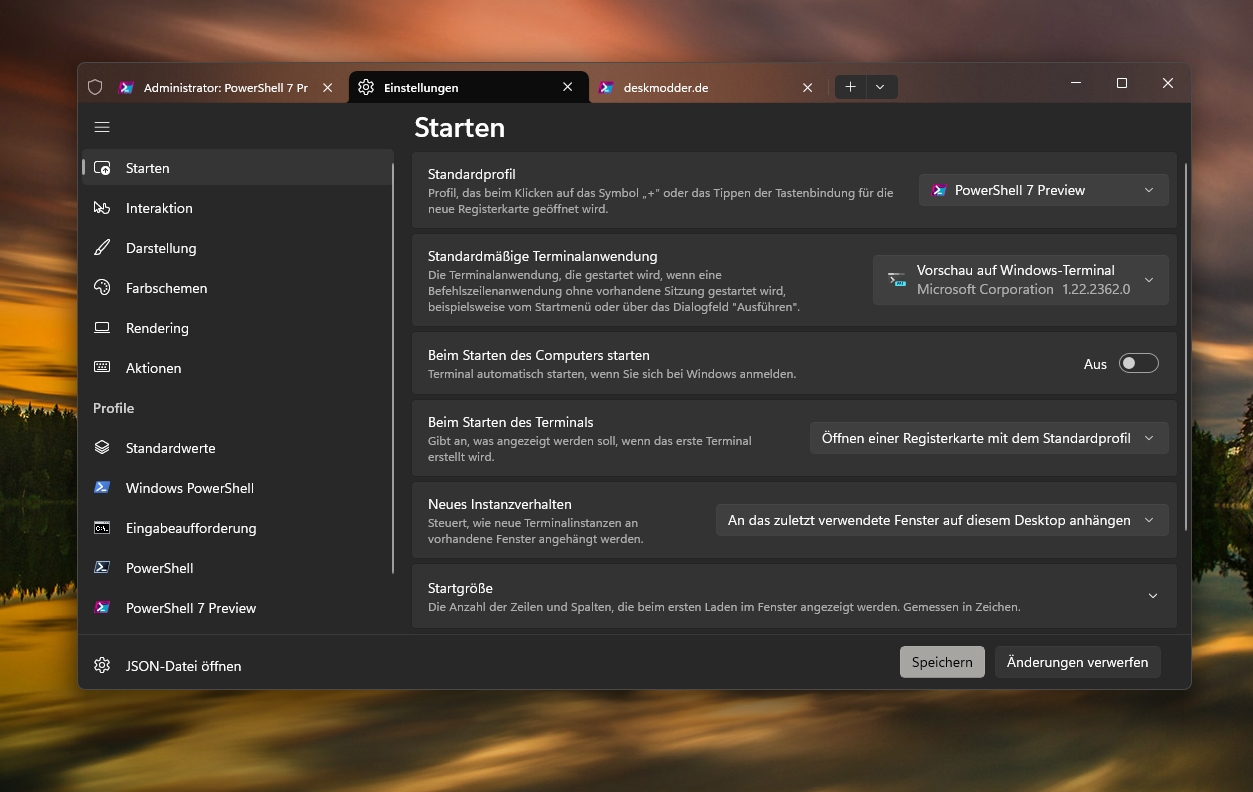Switch to the deskmodder.de tab

[708, 87]
